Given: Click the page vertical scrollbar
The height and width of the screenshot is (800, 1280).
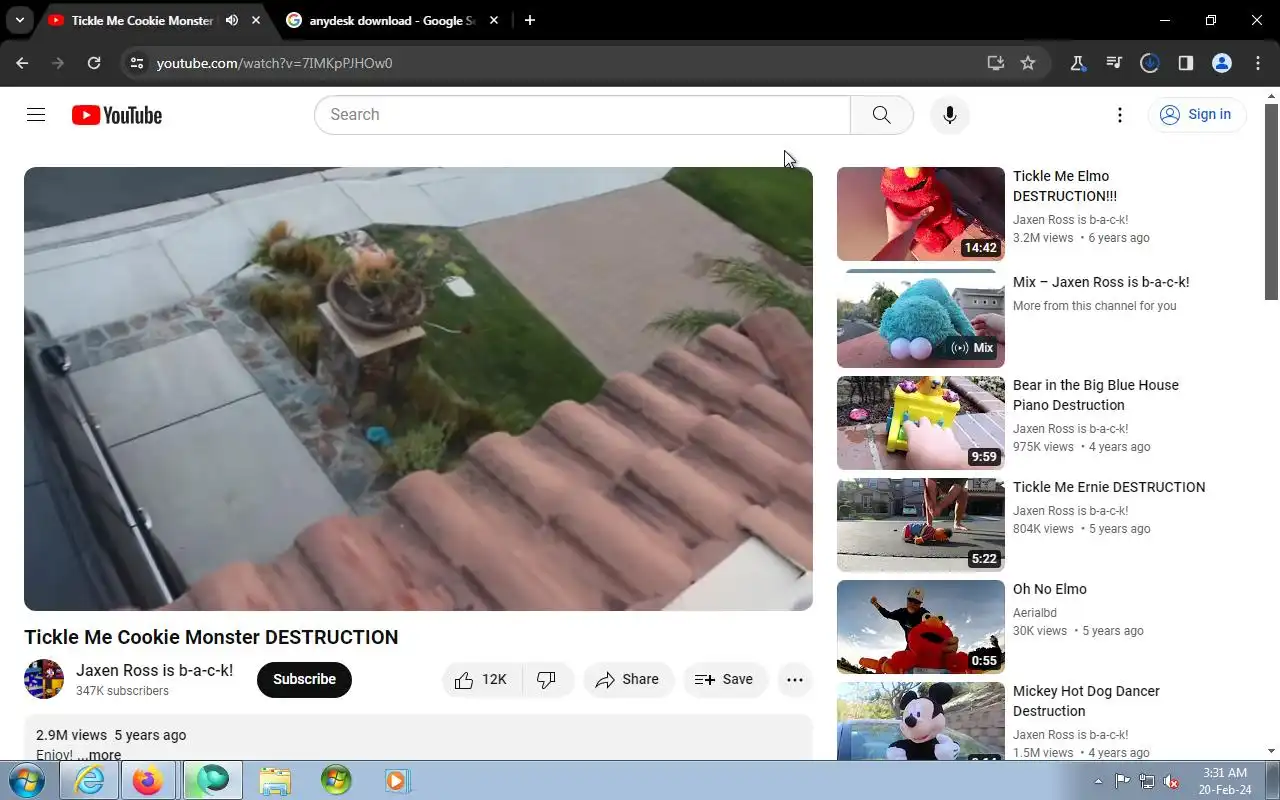Looking at the screenshot, I should tap(1272, 204).
